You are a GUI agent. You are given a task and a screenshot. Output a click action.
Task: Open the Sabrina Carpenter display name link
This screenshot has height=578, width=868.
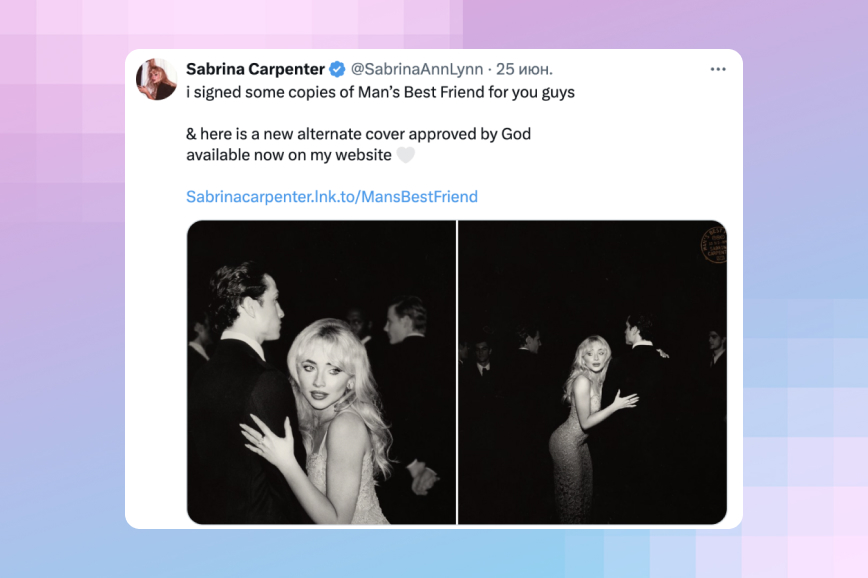pyautogui.click(x=255, y=69)
